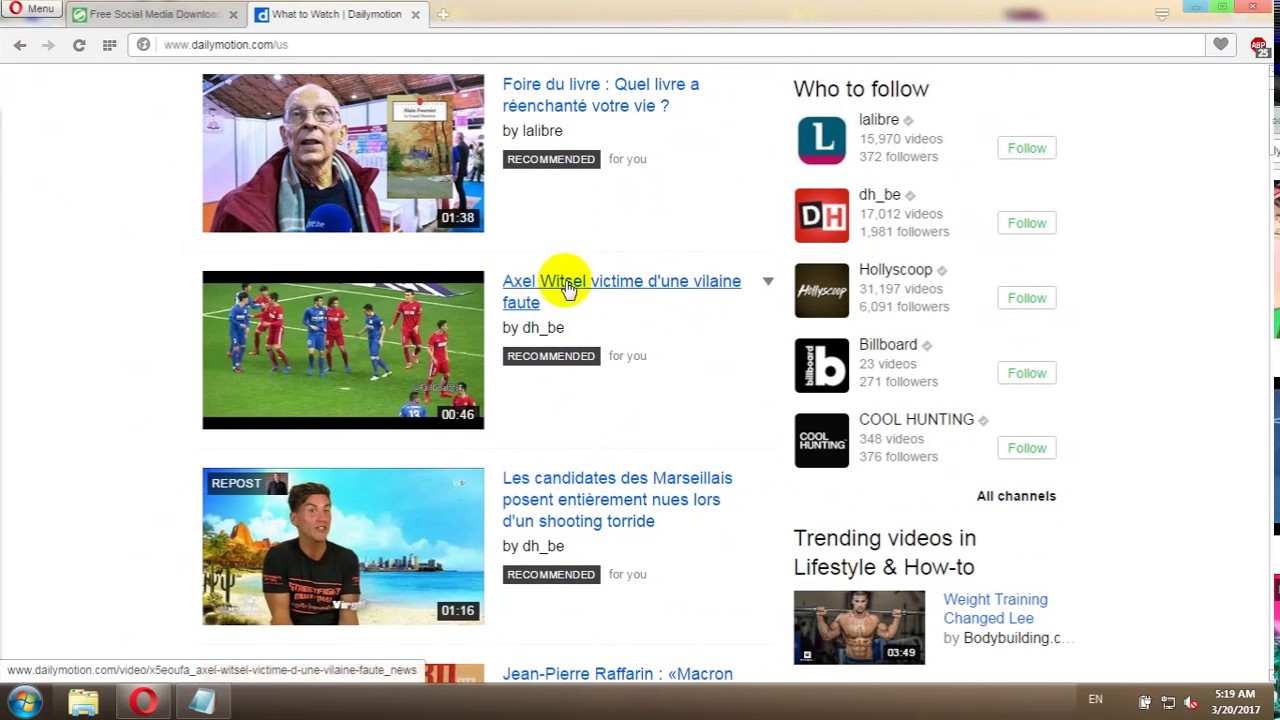Open Axel Witsel video thumbnail
1280x720 pixels.
(343, 350)
